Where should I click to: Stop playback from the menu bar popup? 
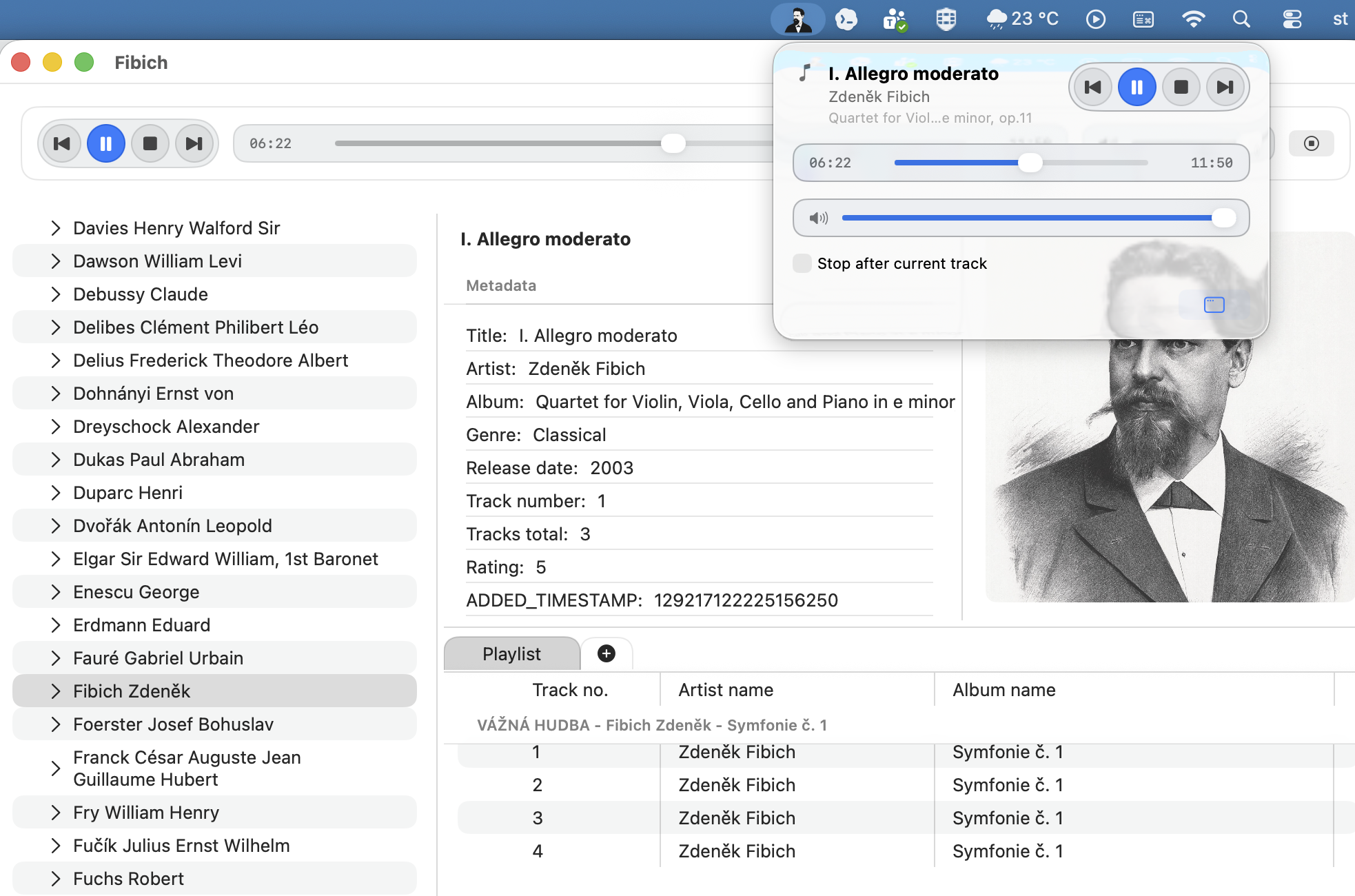[1181, 87]
